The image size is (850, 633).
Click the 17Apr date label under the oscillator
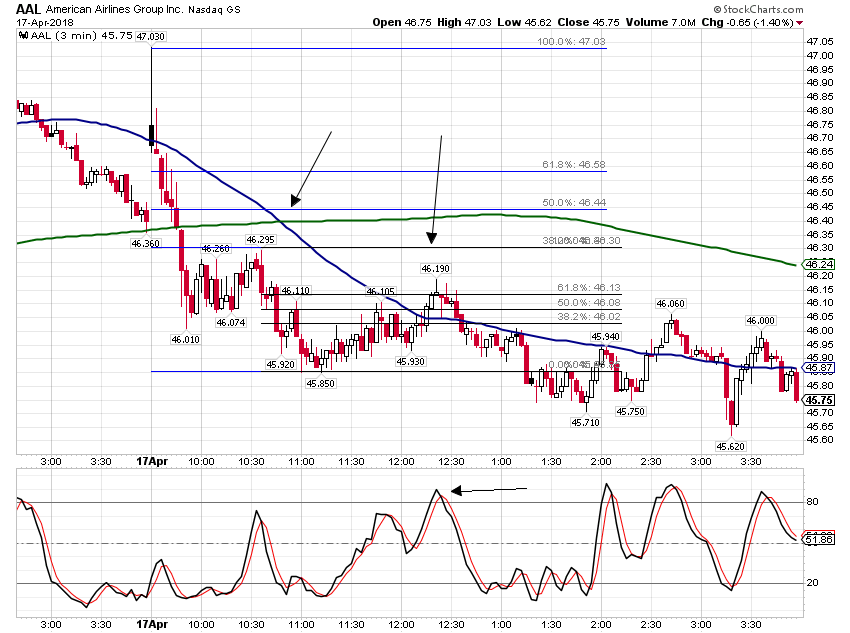tap(152, 624)
